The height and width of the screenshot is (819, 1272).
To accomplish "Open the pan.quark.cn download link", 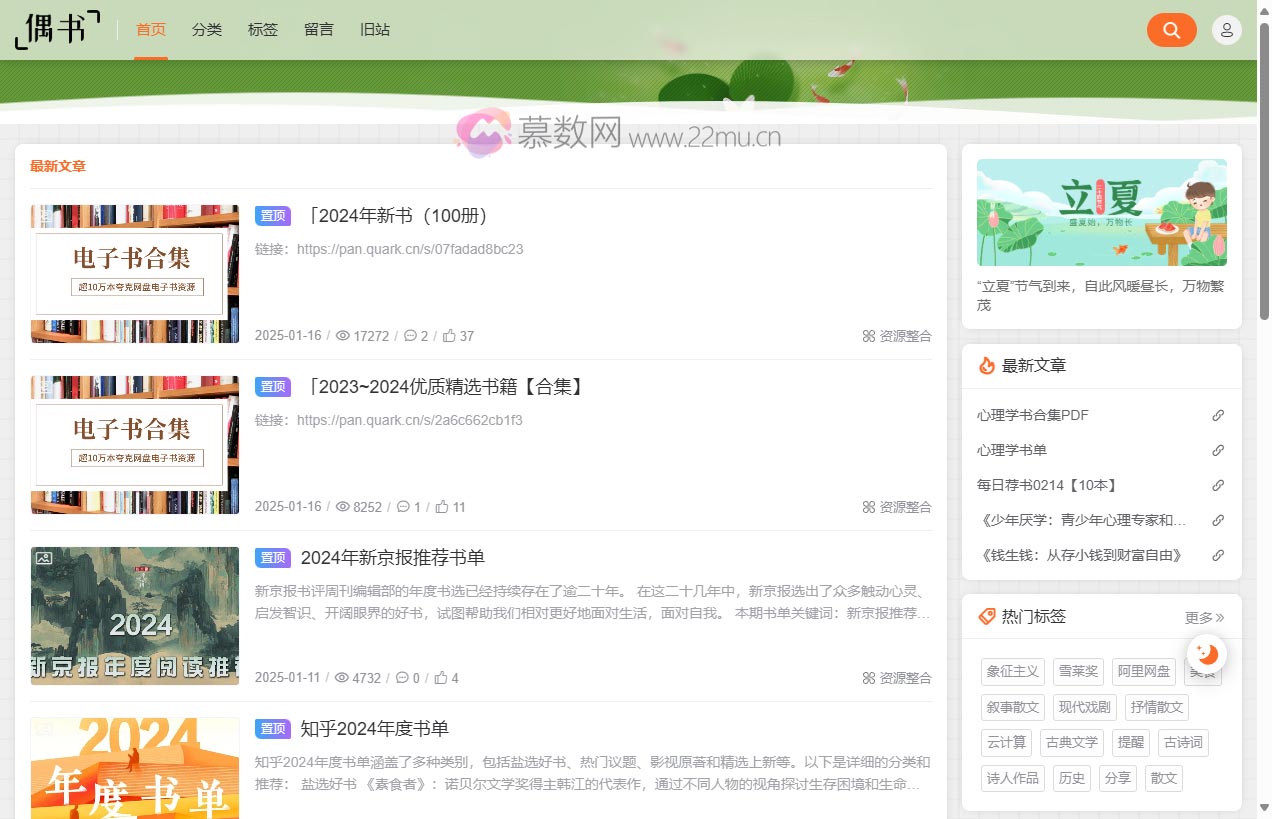I will [x=410, y=249].
